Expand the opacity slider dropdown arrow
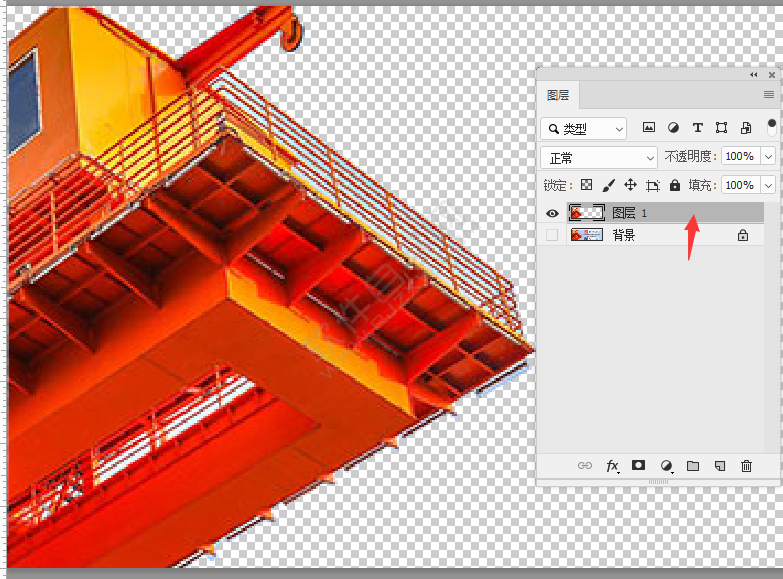Screen dimensions: 783x579 (x=768, y=157)
